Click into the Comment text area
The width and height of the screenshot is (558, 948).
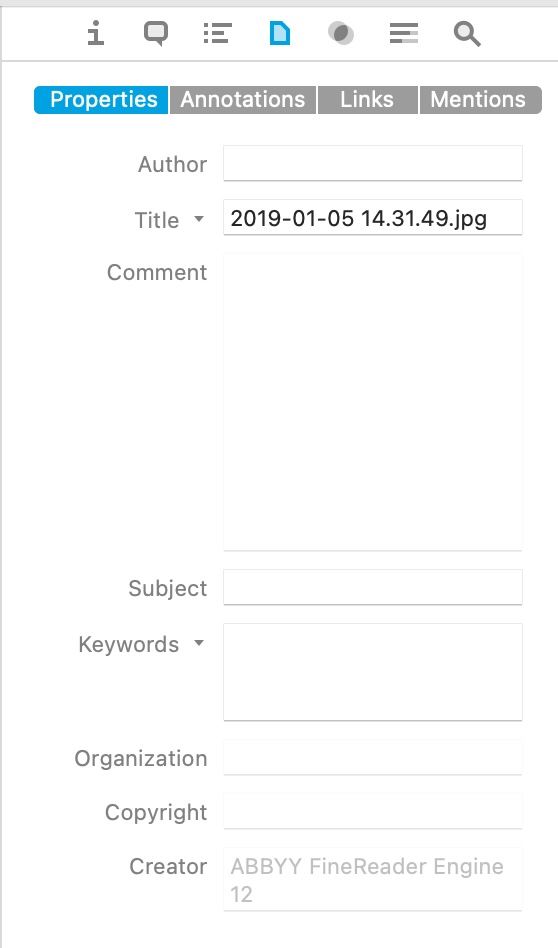[x=373, y=402]
